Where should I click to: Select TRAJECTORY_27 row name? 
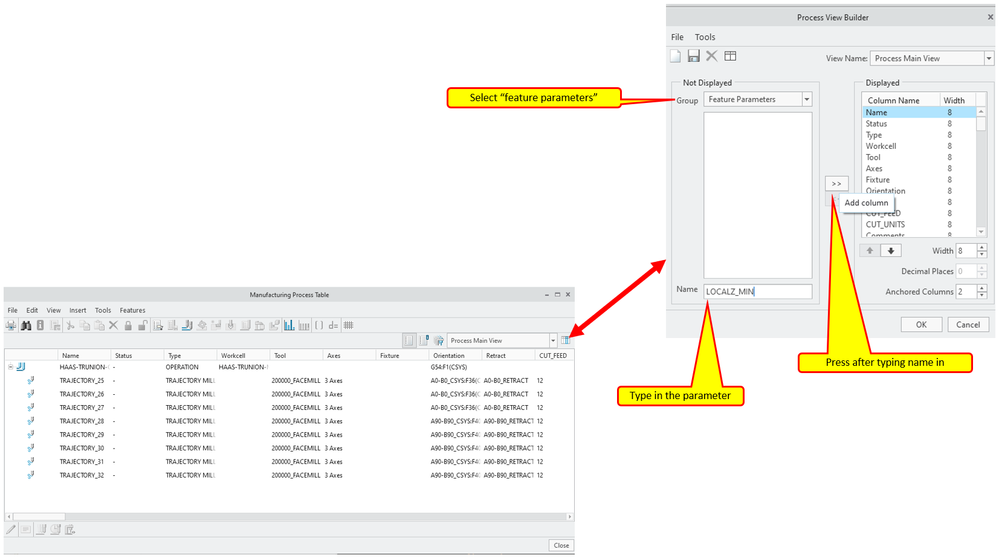(x=82, y=408)
